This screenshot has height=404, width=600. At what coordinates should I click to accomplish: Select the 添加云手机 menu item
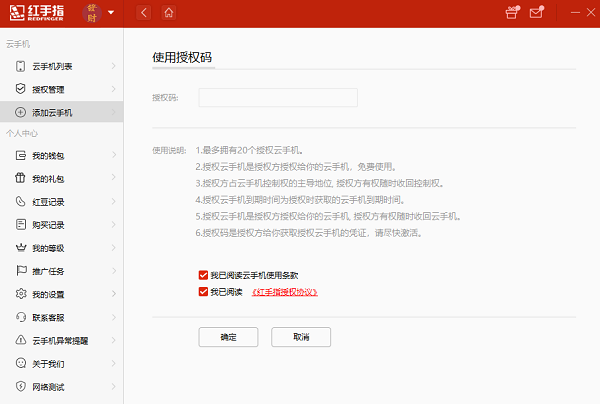62,112
